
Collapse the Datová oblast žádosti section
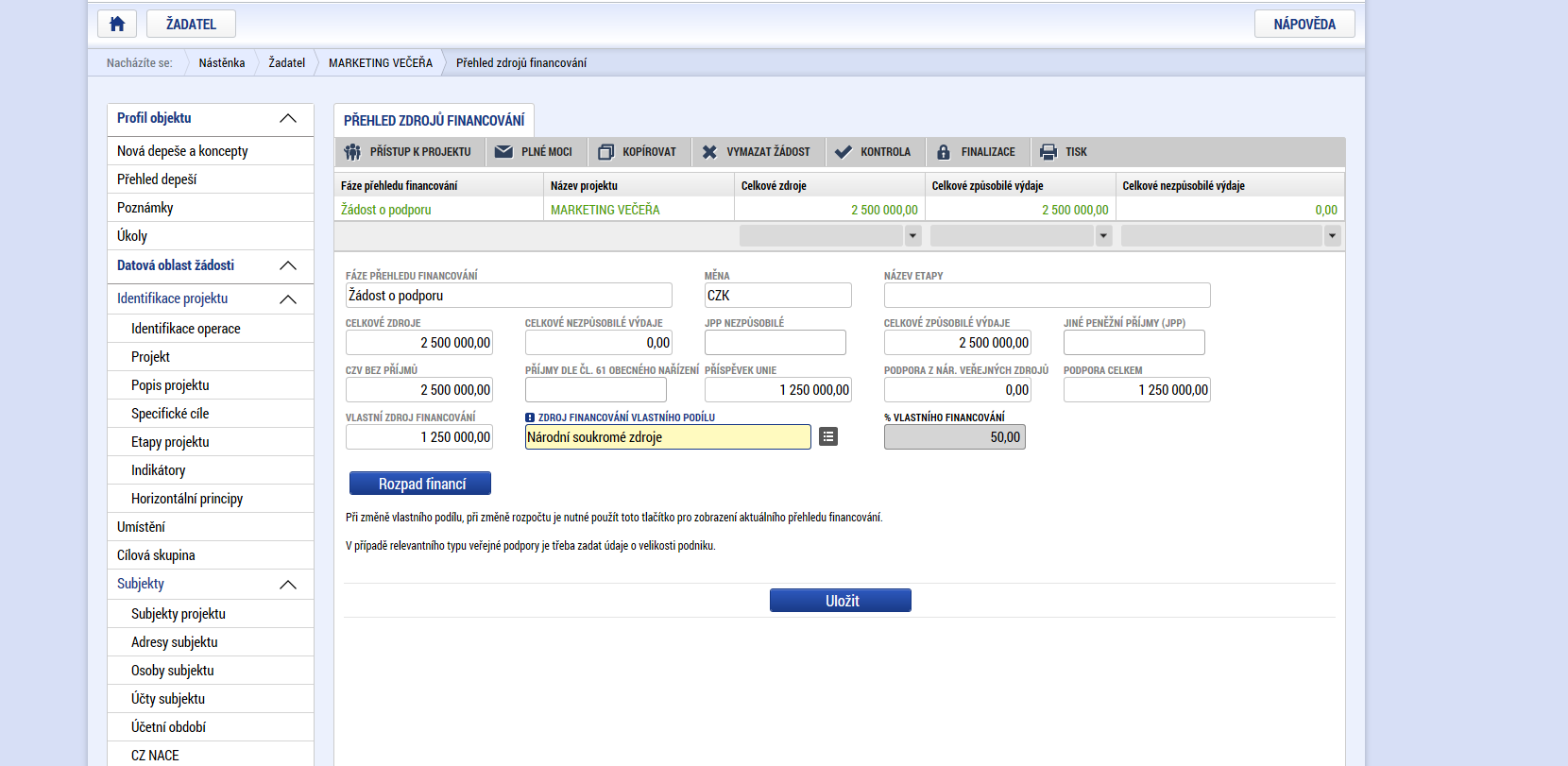288,266
